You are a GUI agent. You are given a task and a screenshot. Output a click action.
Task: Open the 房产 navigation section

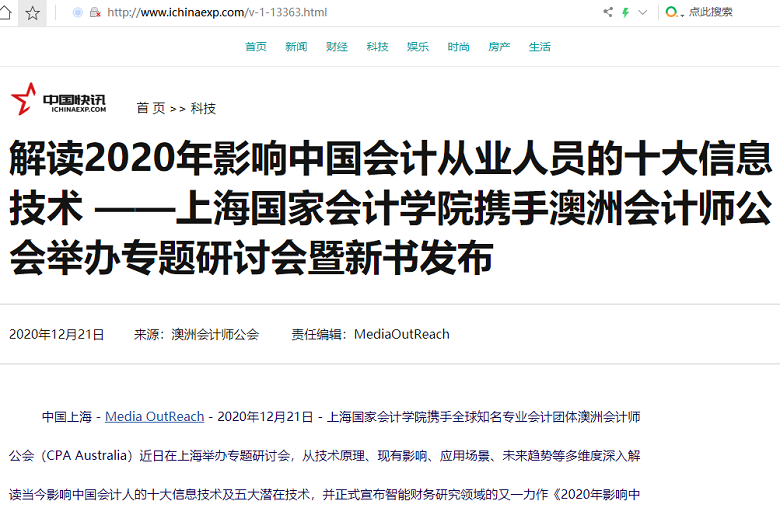click(x=499, y=47)
